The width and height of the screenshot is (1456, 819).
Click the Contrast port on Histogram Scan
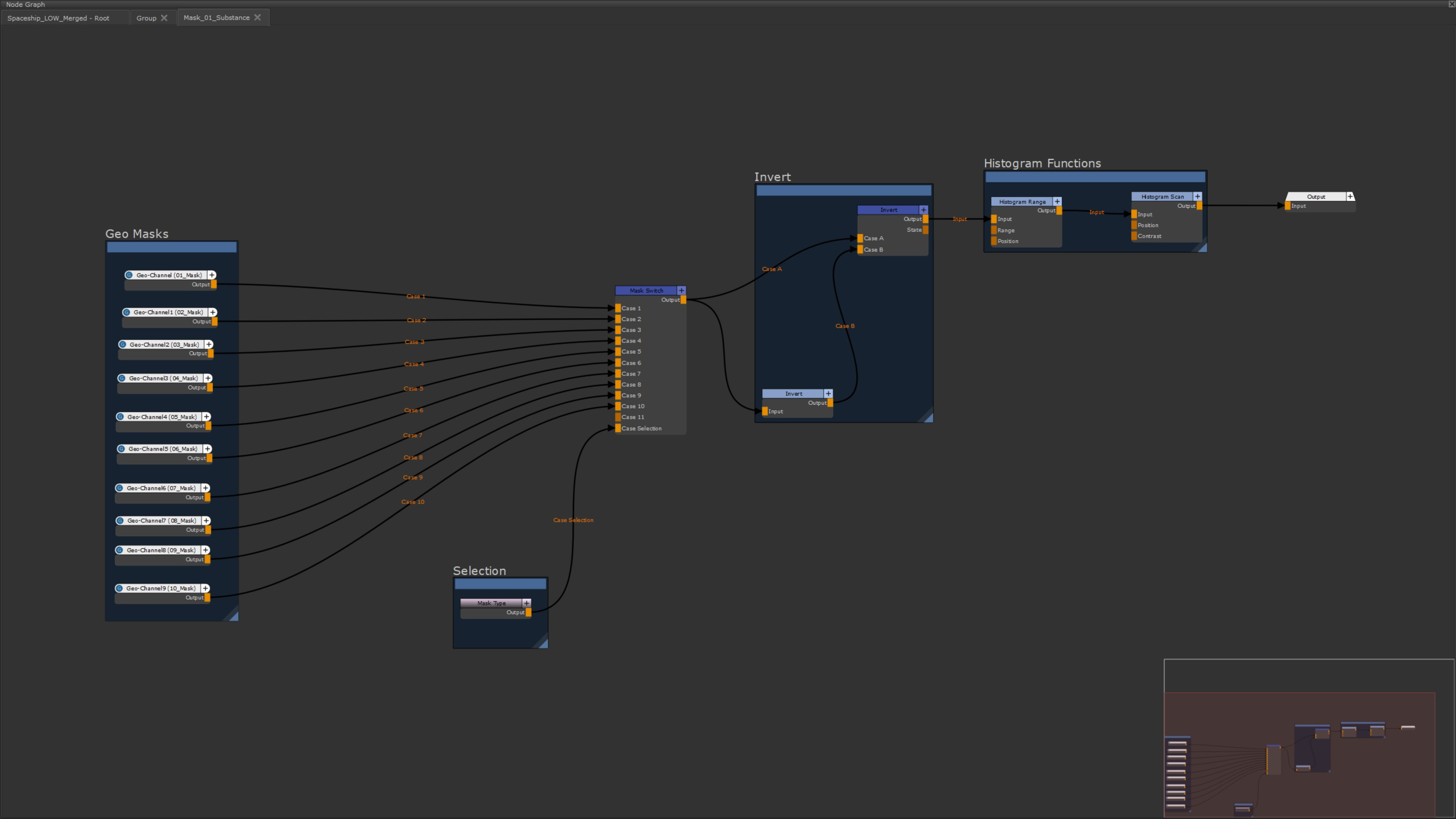pos(1134,236)
